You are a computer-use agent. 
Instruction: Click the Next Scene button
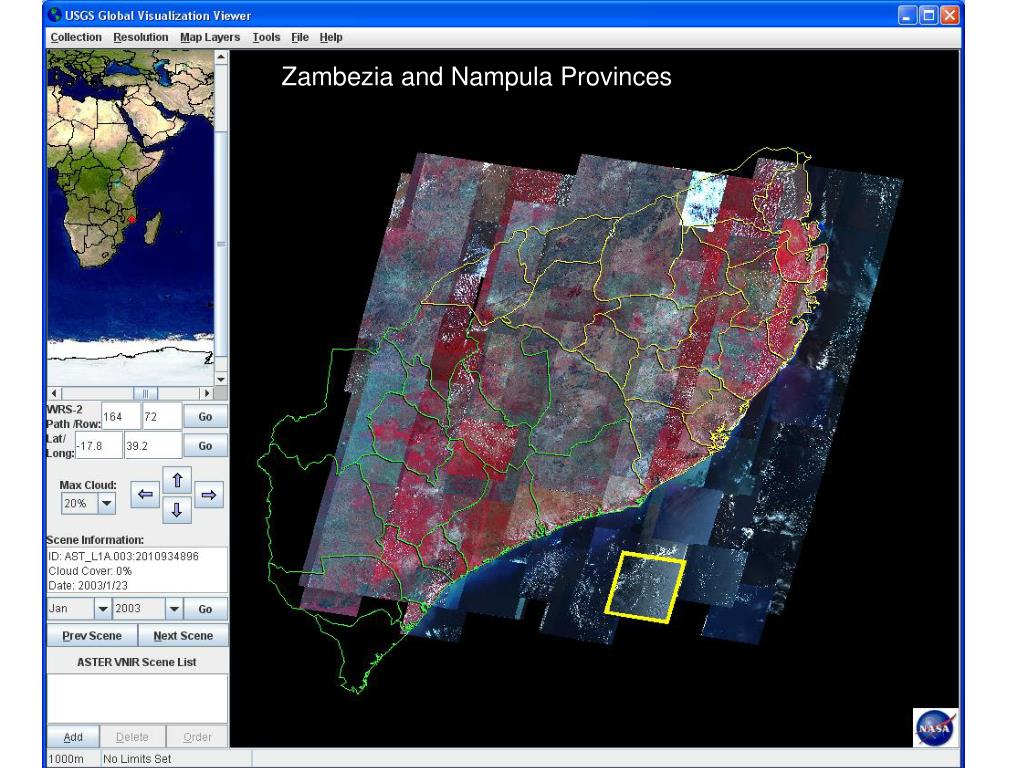click(x=183, y=635)
